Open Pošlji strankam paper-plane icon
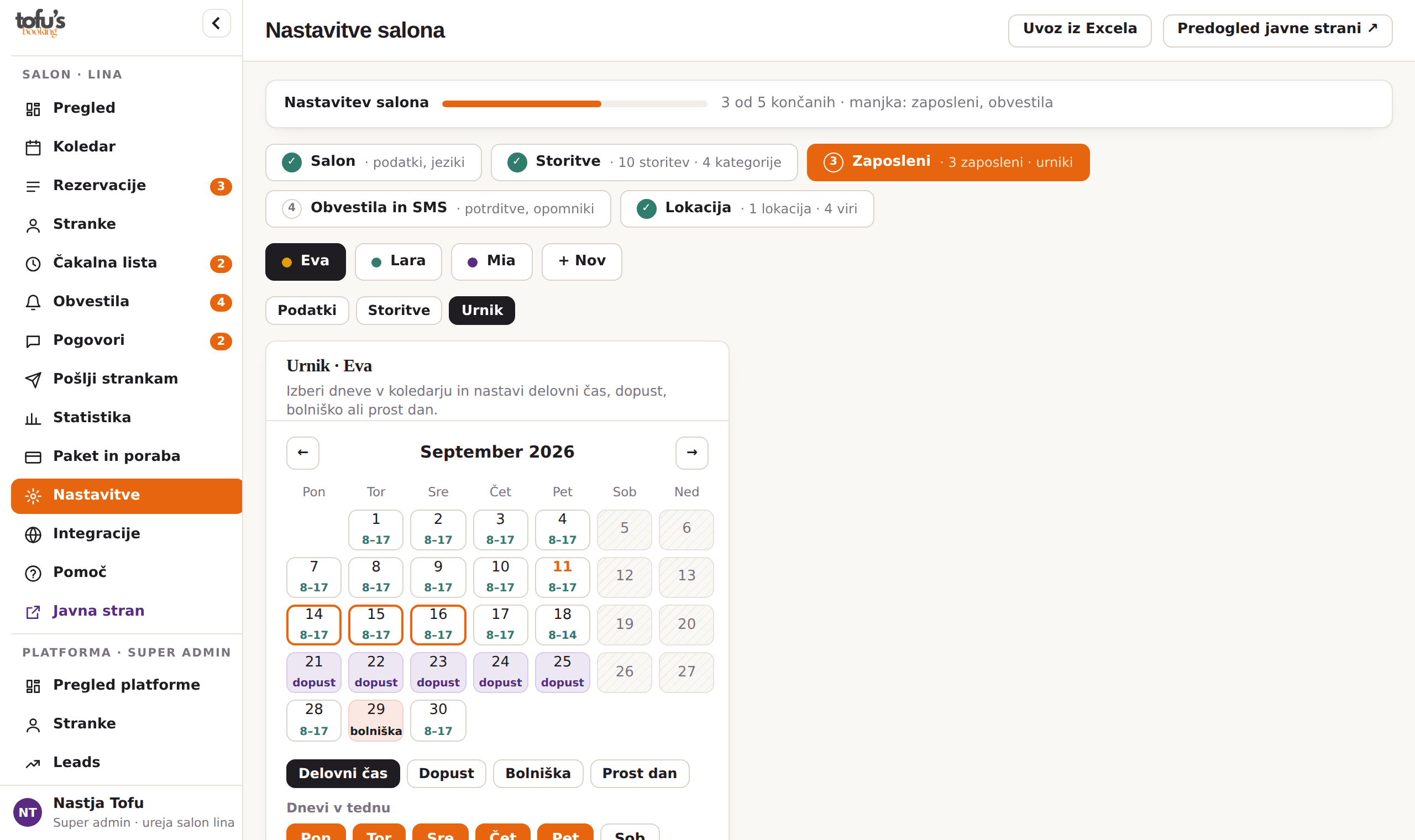The height and width of the screenshot is (840, 1415). point(33,379)
